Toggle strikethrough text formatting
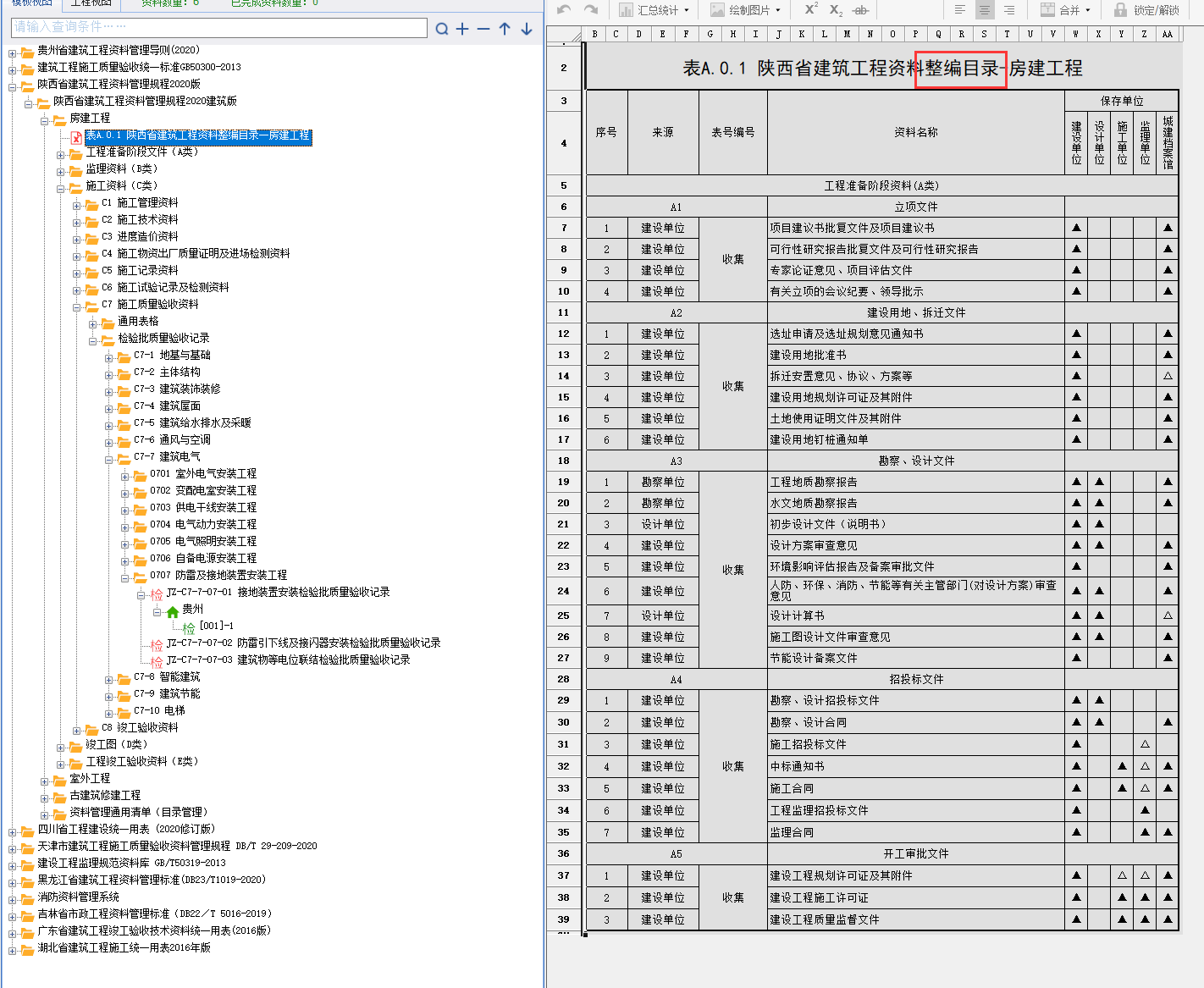 [x=860, y=10]
